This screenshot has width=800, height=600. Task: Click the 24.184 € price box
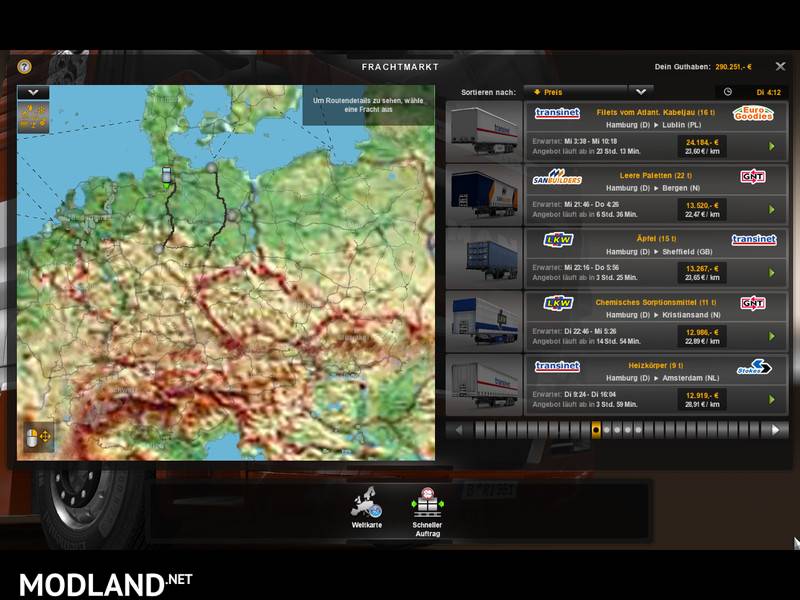tap(702, 146)
